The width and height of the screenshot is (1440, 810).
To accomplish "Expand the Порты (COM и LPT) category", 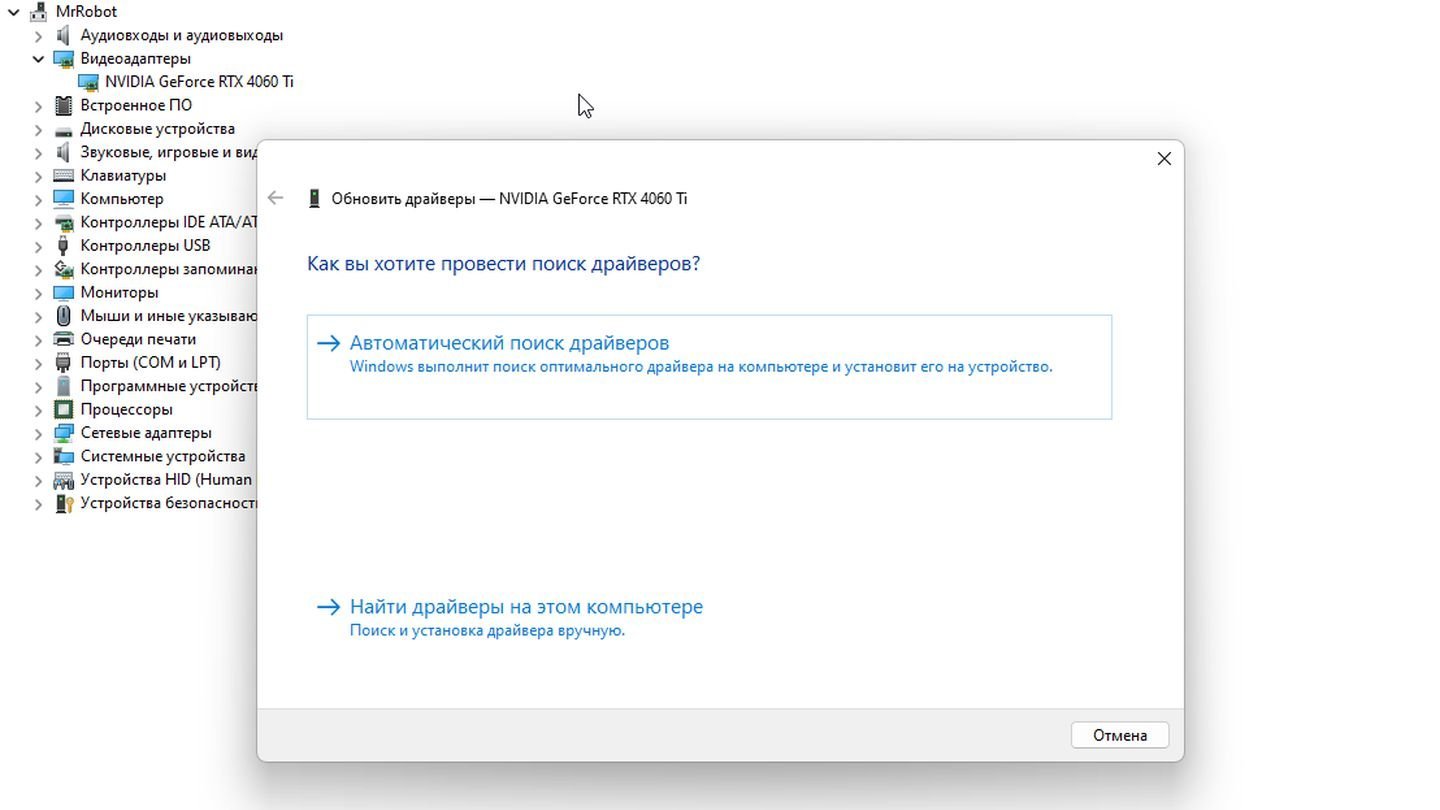I will pos(38,363).
